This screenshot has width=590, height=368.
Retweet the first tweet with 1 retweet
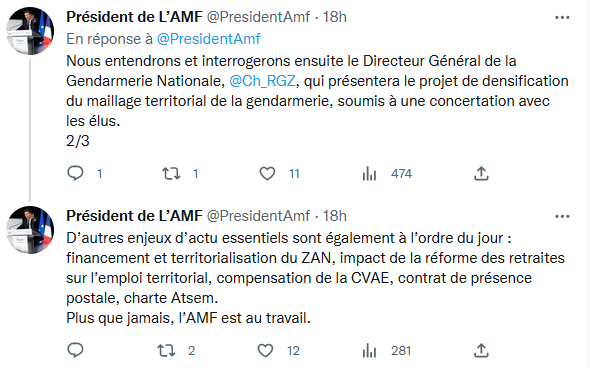point(171,173)
